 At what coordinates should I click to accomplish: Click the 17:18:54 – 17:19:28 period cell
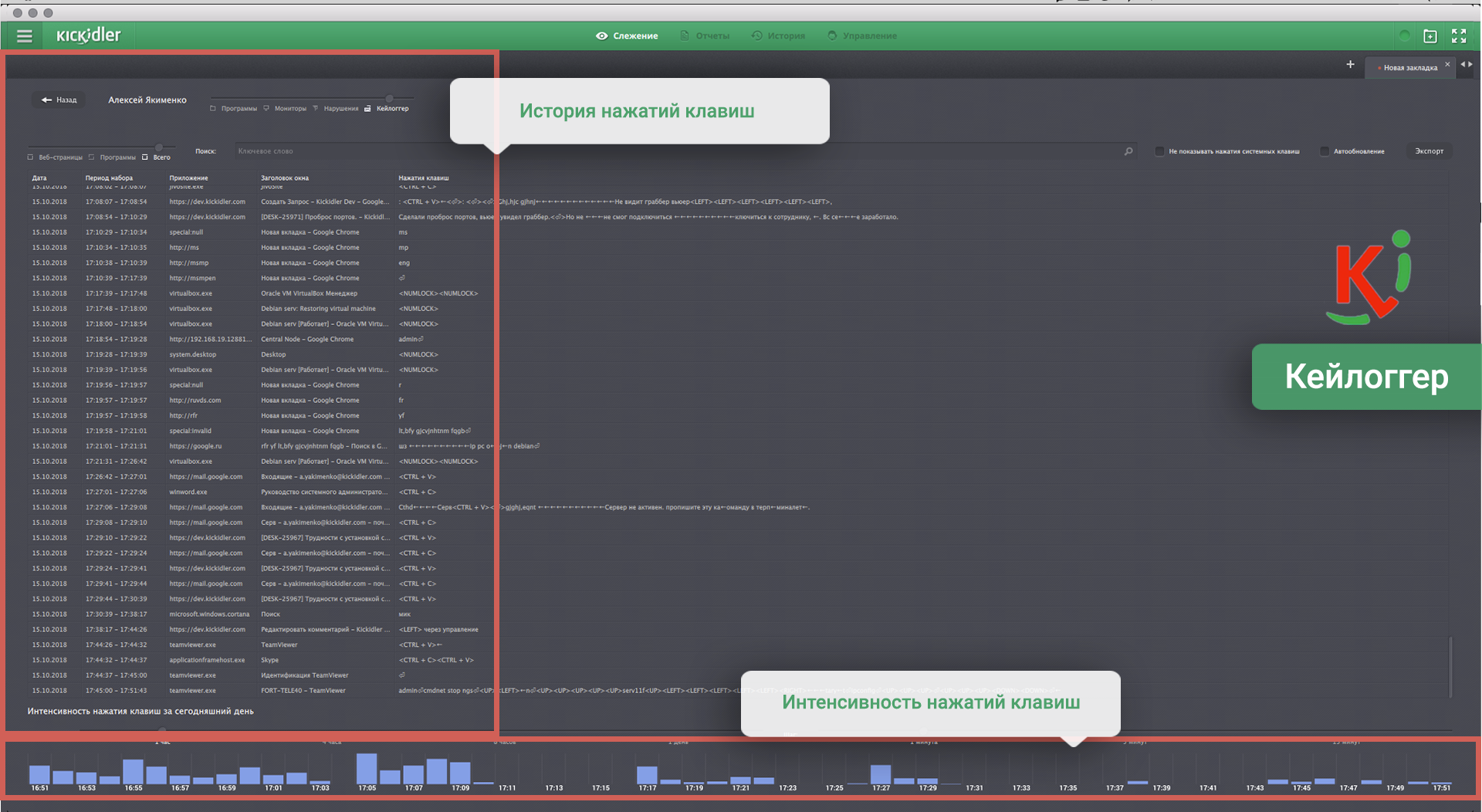[116, 340]
